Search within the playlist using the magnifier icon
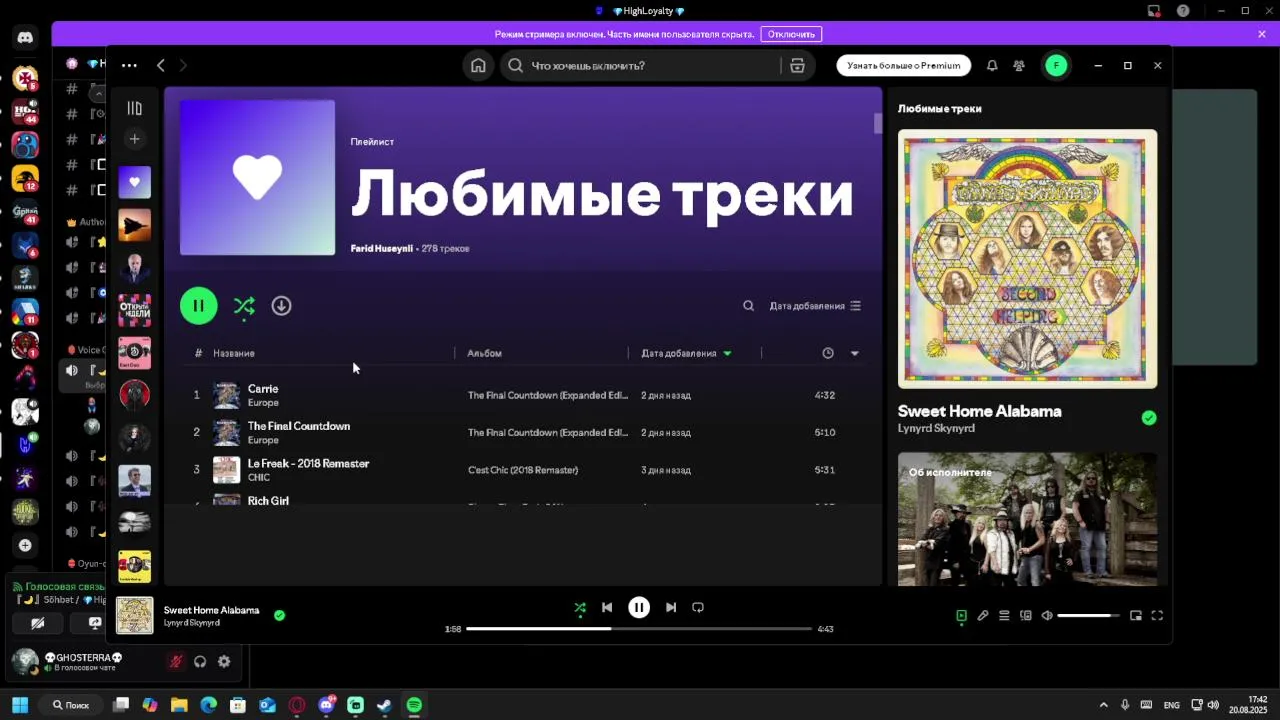This screenshot has height=720, width=1280. 748,306
